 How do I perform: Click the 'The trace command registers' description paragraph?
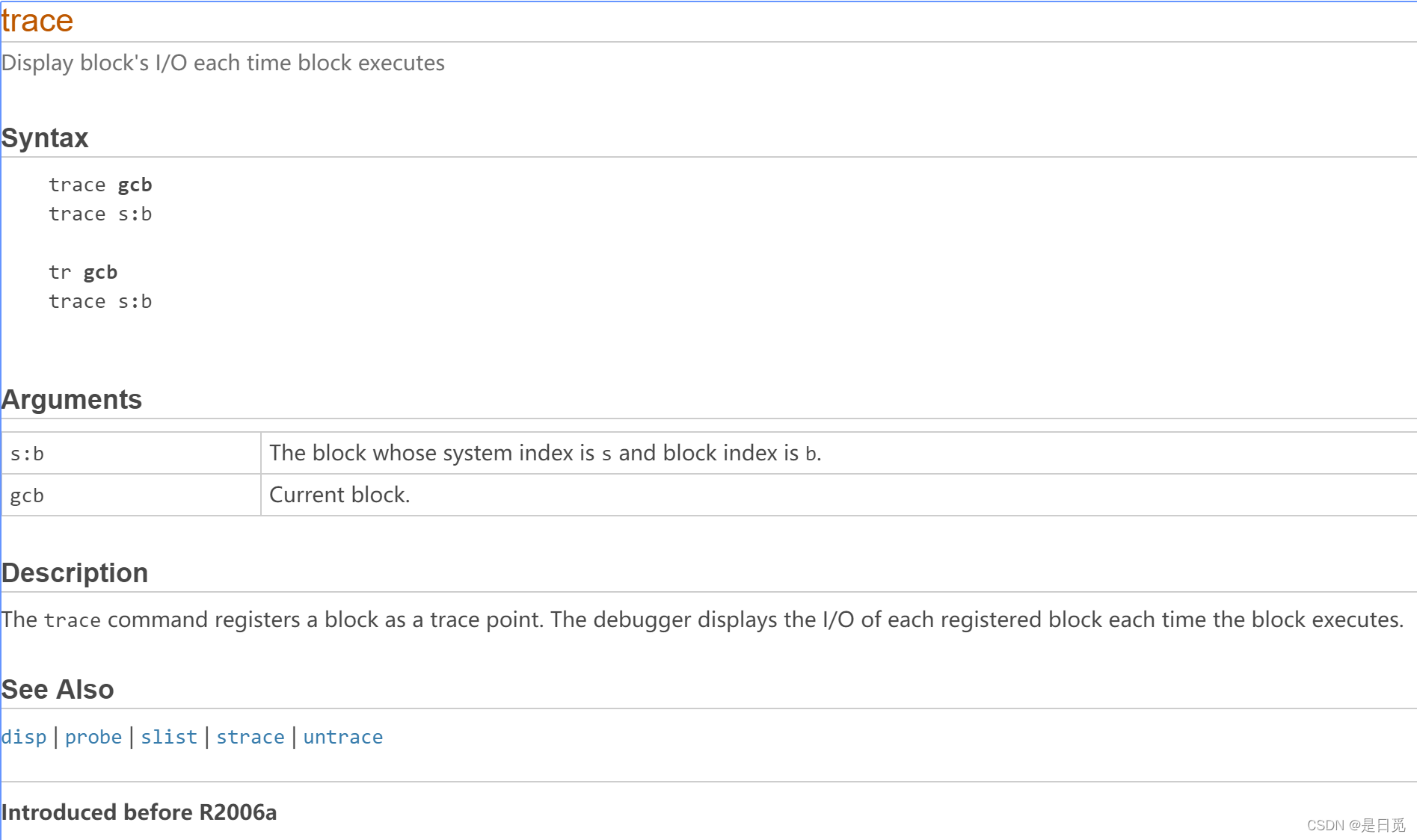pyautogui.click(x=703, y=620)
